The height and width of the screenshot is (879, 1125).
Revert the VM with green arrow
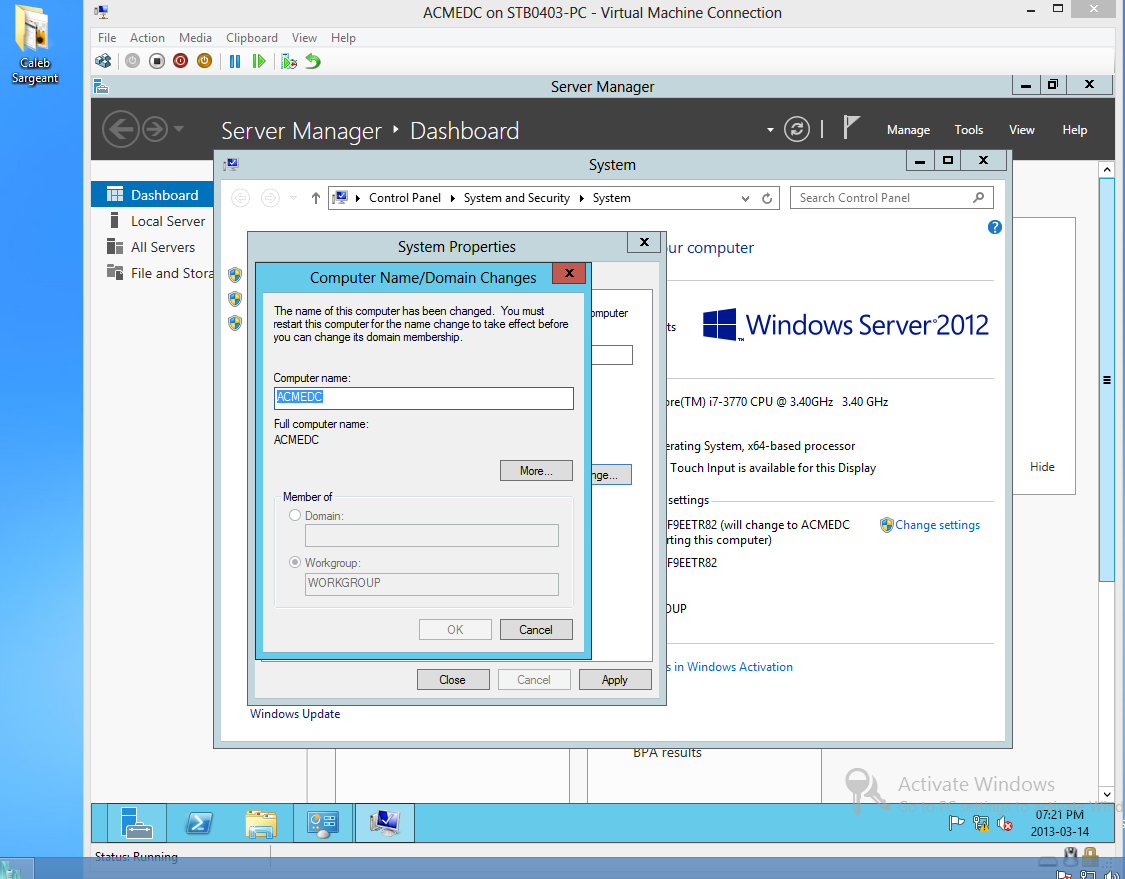tap(313, 61)
